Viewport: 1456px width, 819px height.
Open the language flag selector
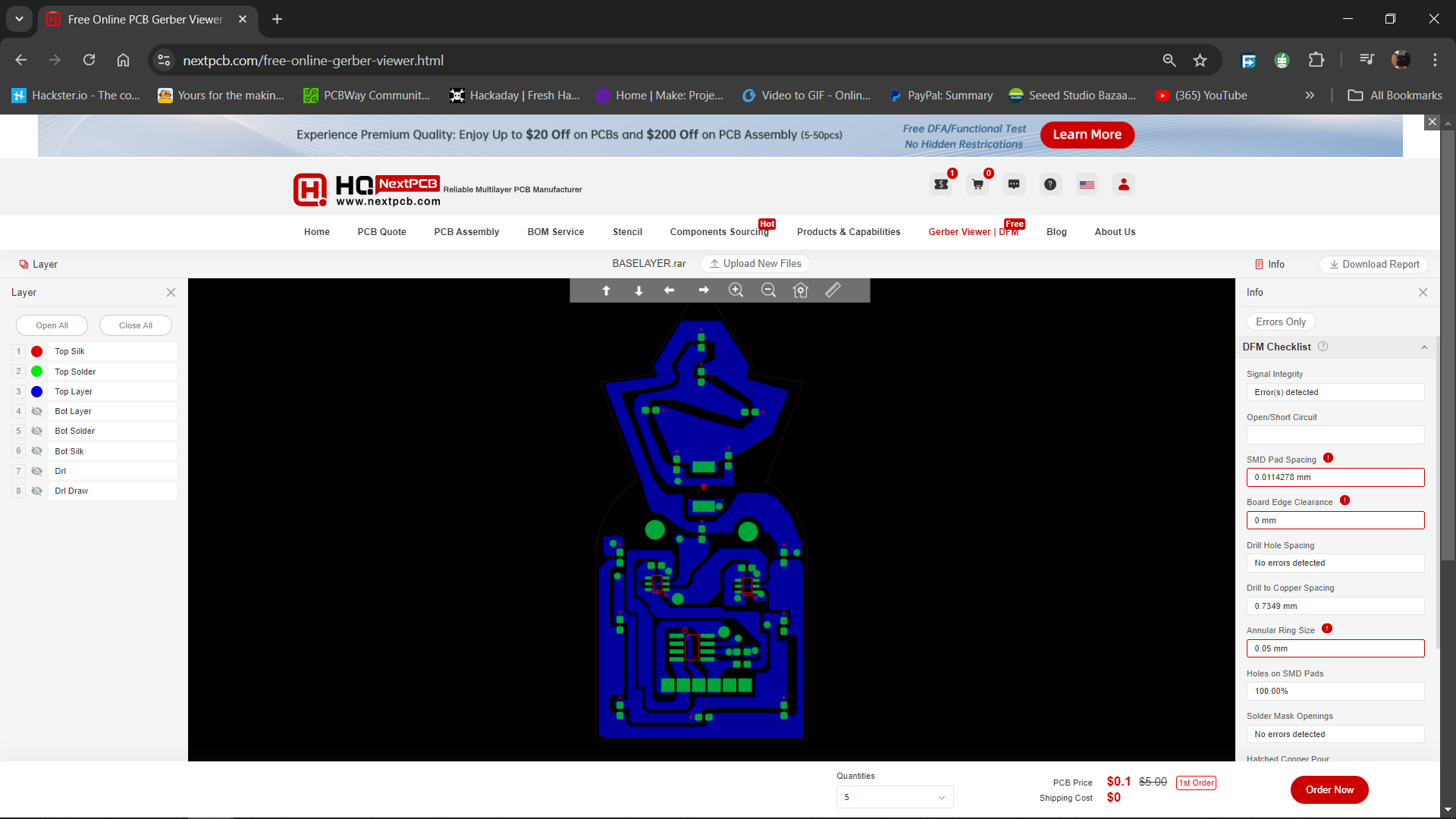pos(1087,184)
